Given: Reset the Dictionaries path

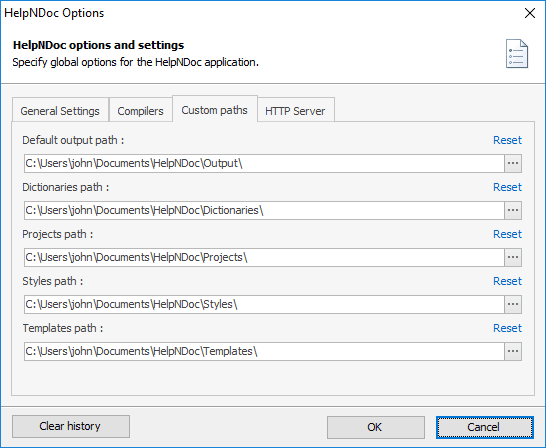Looking at the screenshot, I should (507, 187).
